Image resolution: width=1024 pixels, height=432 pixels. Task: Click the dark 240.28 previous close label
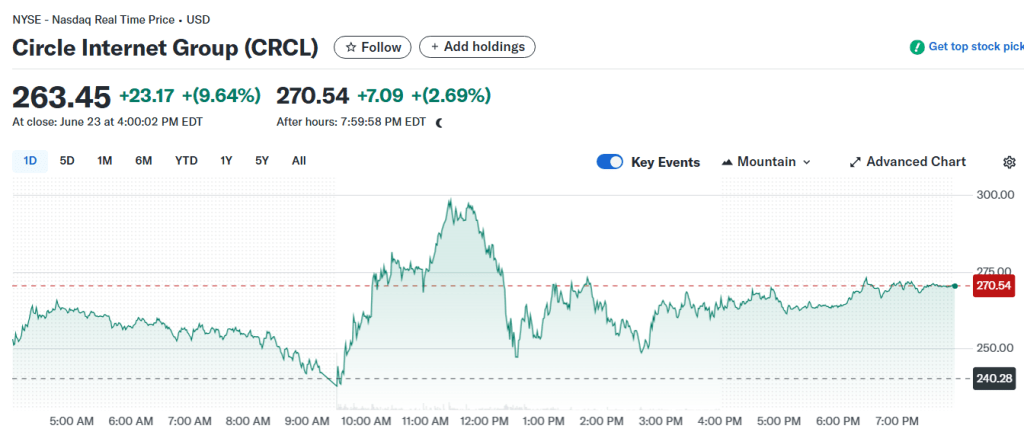tap(993, 378)
